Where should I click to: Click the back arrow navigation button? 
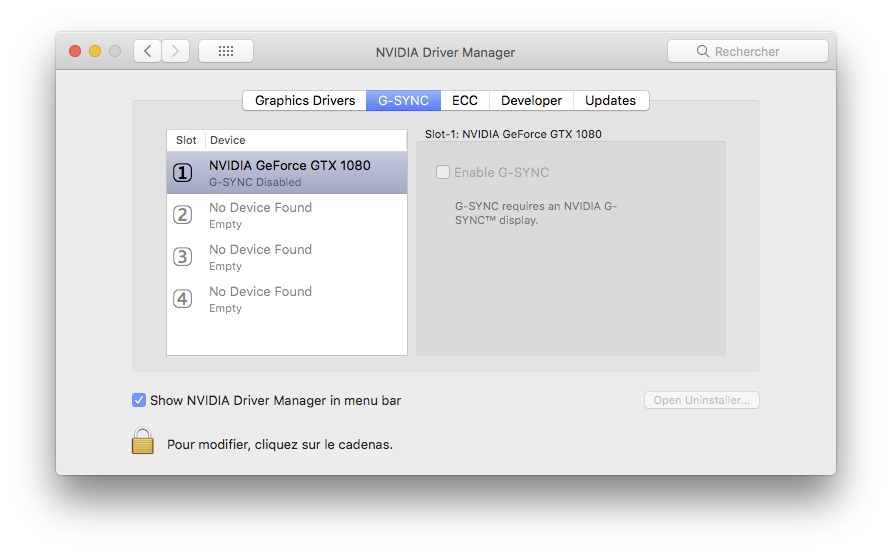click(x=147, y=51)
